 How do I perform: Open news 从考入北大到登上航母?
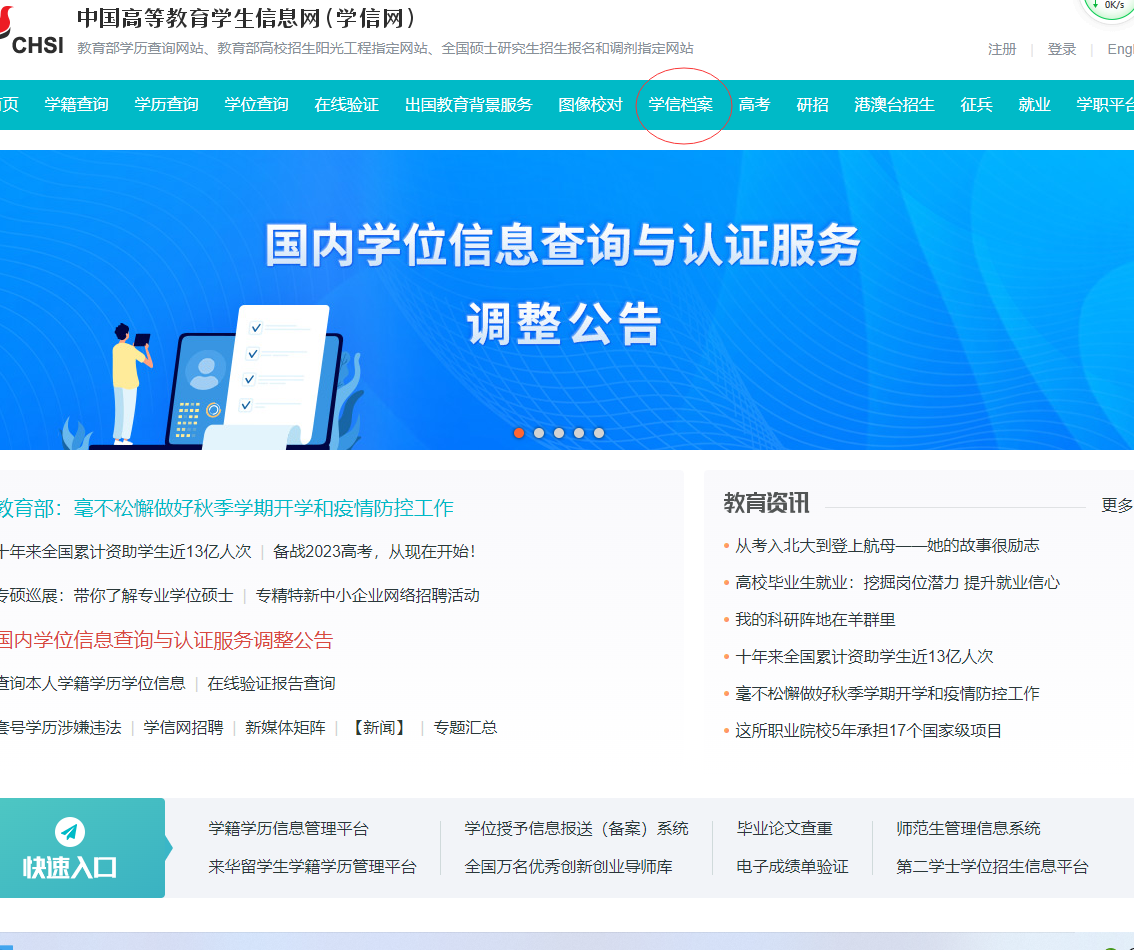887,546
